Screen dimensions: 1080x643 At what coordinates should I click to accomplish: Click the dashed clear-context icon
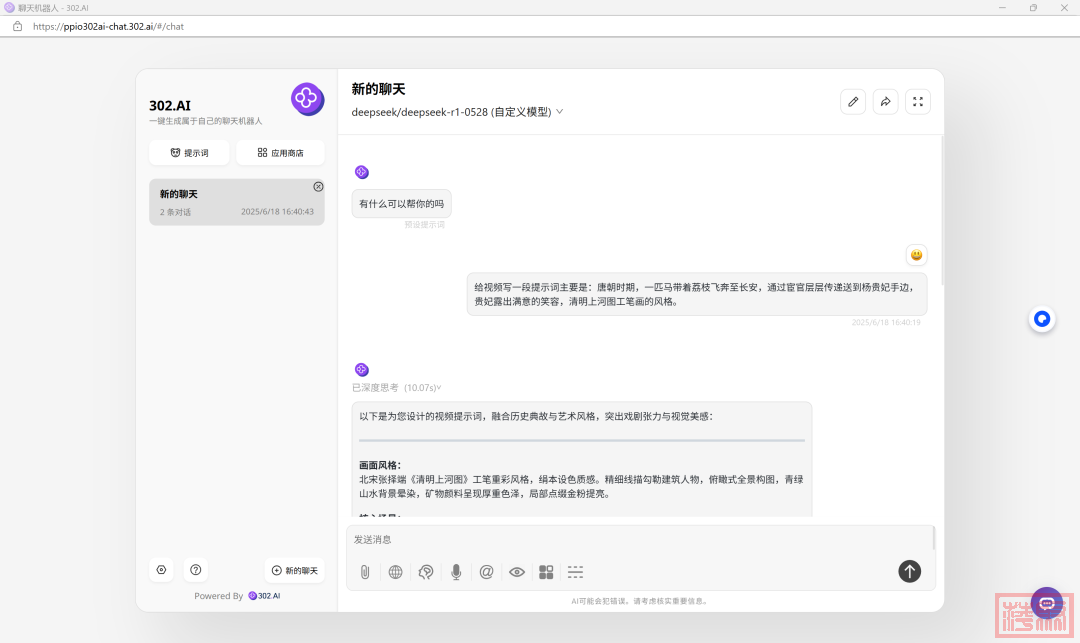[x=575, y=572]
